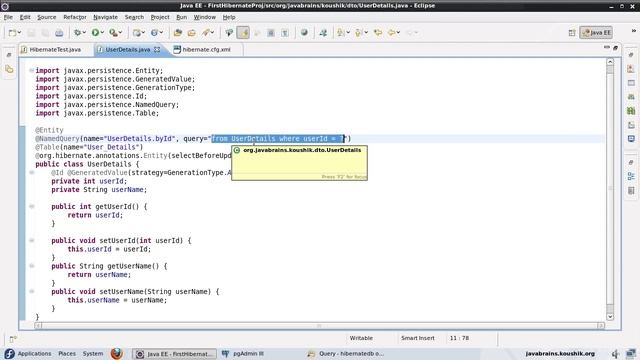This screenshot has height=360, width=640.
Task: Toggle the Mark Occurrences toolbar button
Action: pyautogui.click(x=243, y=33)
